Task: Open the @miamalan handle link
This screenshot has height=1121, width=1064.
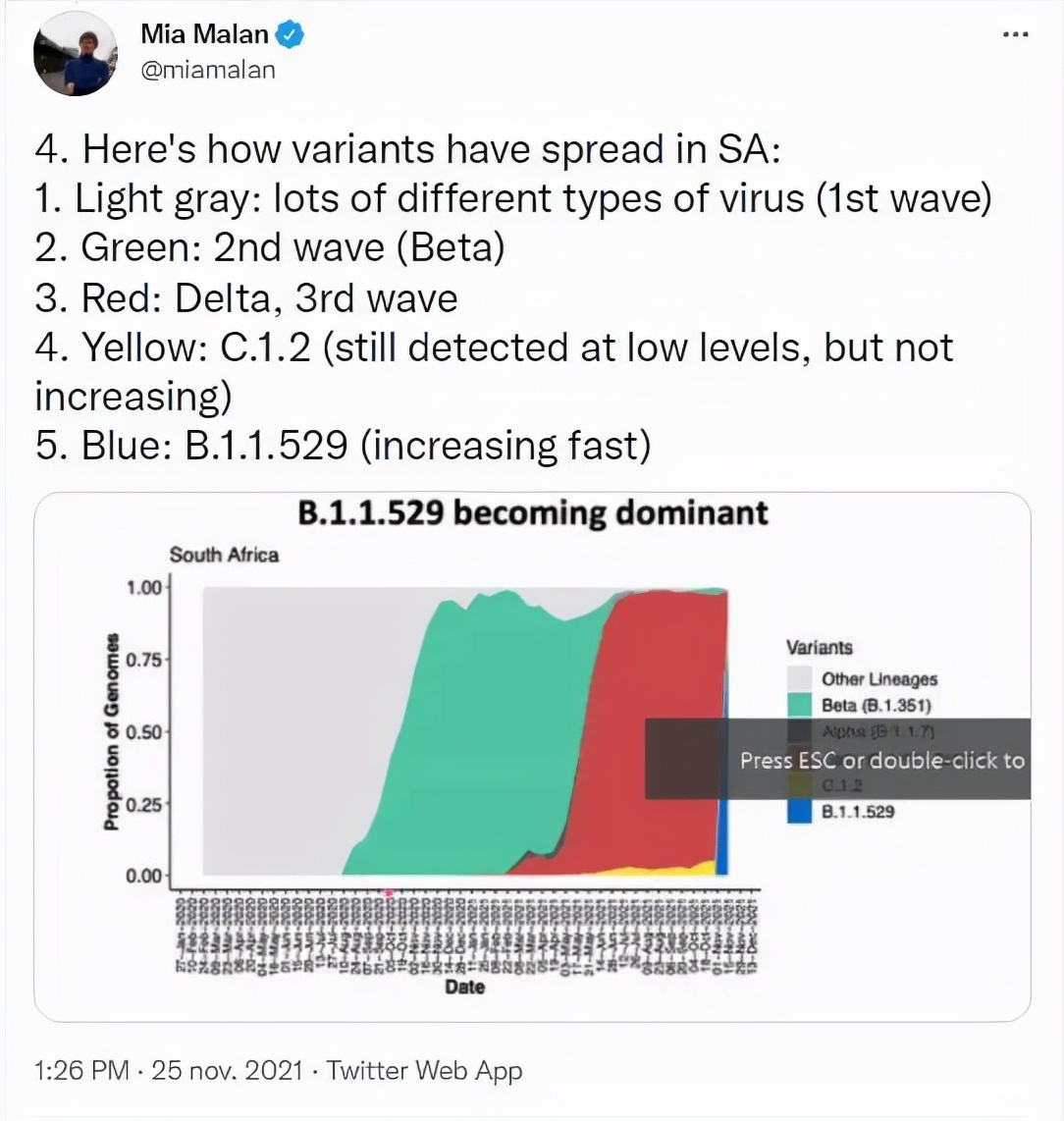Action: click(x=208, y=70)
